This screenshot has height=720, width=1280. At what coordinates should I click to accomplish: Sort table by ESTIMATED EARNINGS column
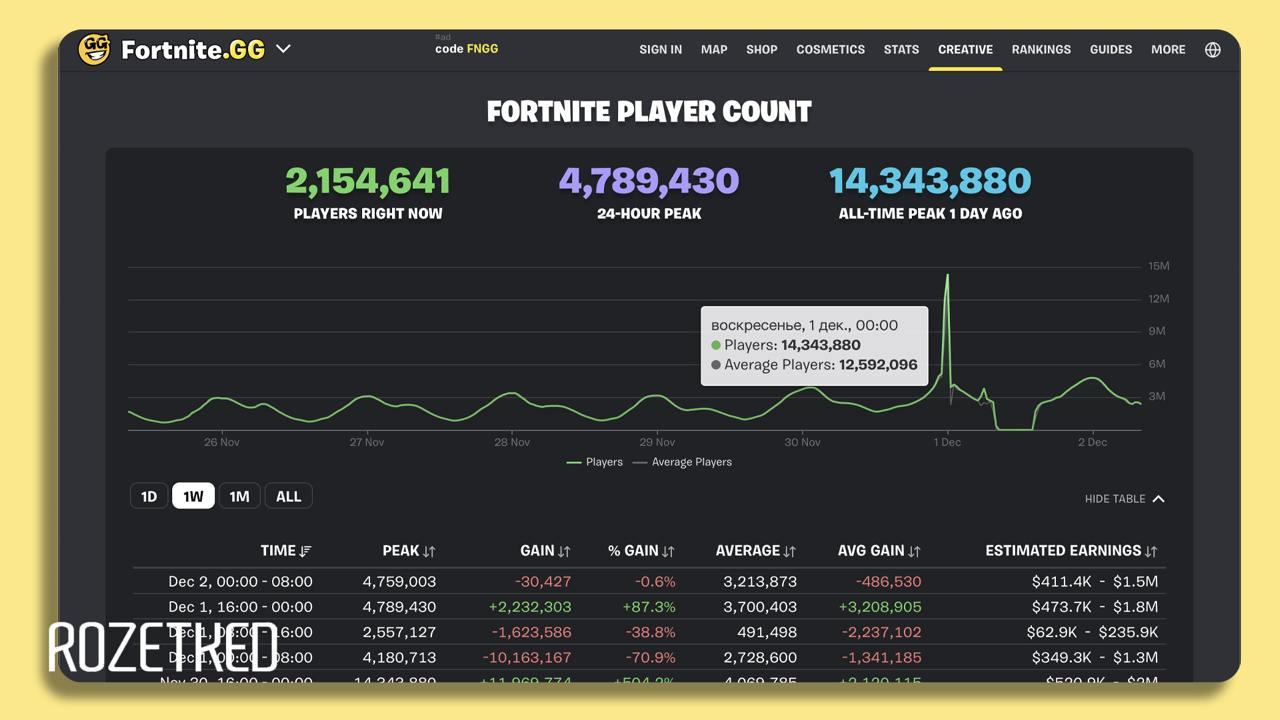click(x=1071, y=551)
